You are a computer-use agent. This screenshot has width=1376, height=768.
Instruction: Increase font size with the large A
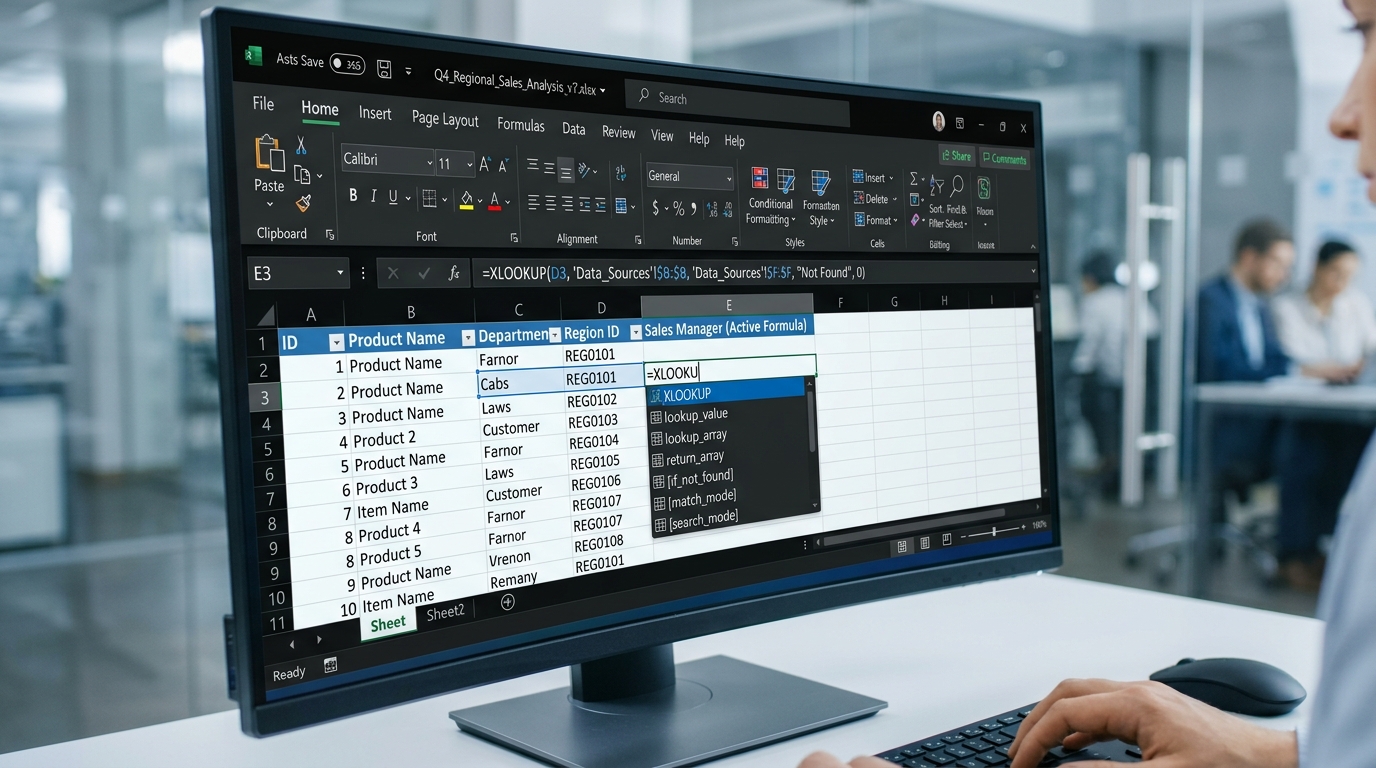click(x=486, y=164)
